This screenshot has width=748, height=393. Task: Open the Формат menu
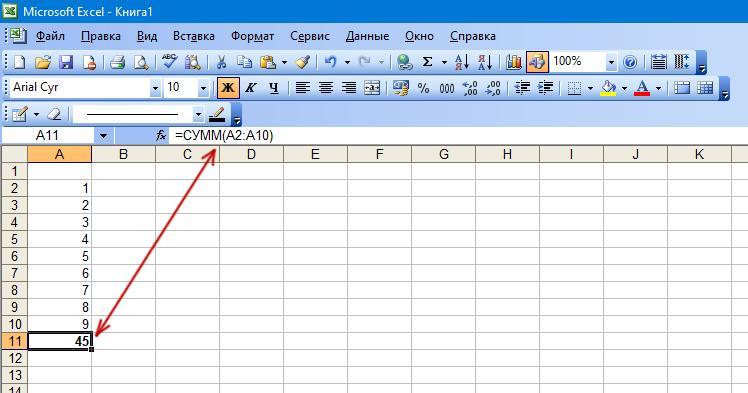(x=252, y=36)
